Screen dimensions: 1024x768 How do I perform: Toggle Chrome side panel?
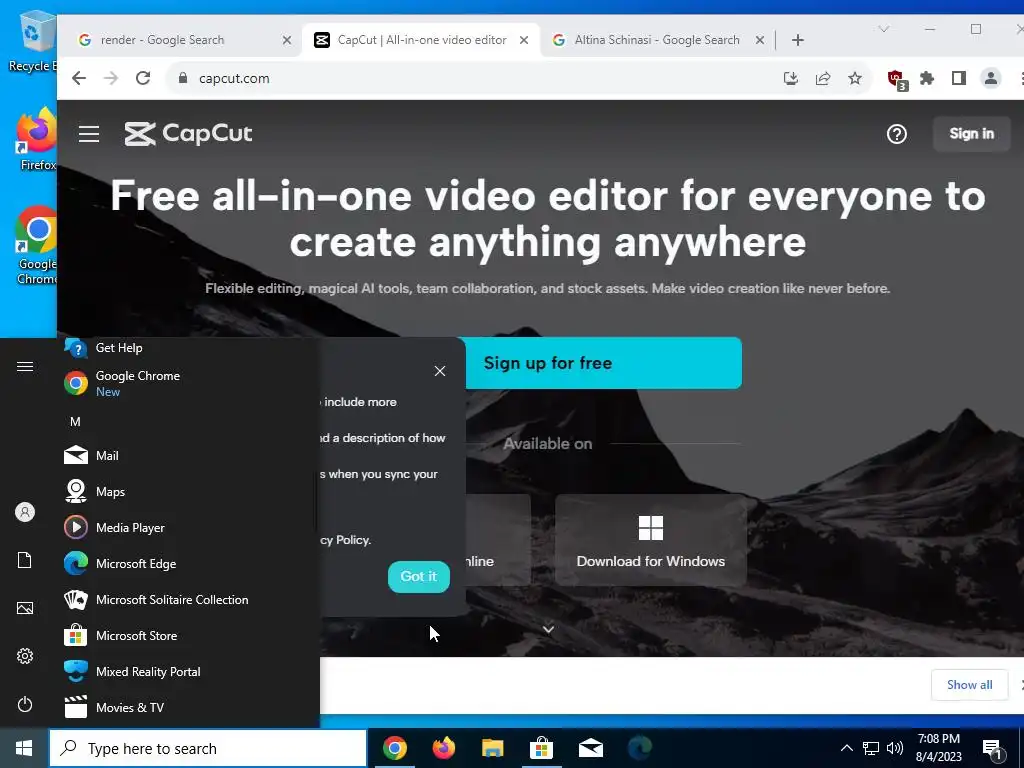[x=959, y=78]
